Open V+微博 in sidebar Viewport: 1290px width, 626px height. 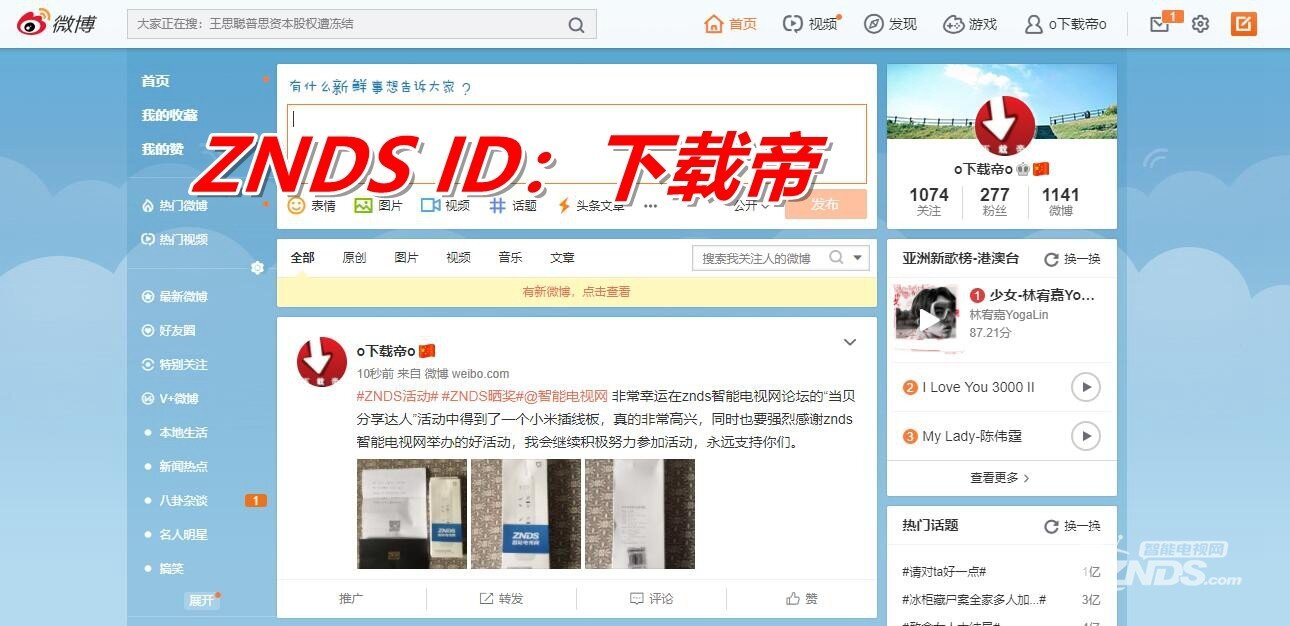click(x=170, y=398)
